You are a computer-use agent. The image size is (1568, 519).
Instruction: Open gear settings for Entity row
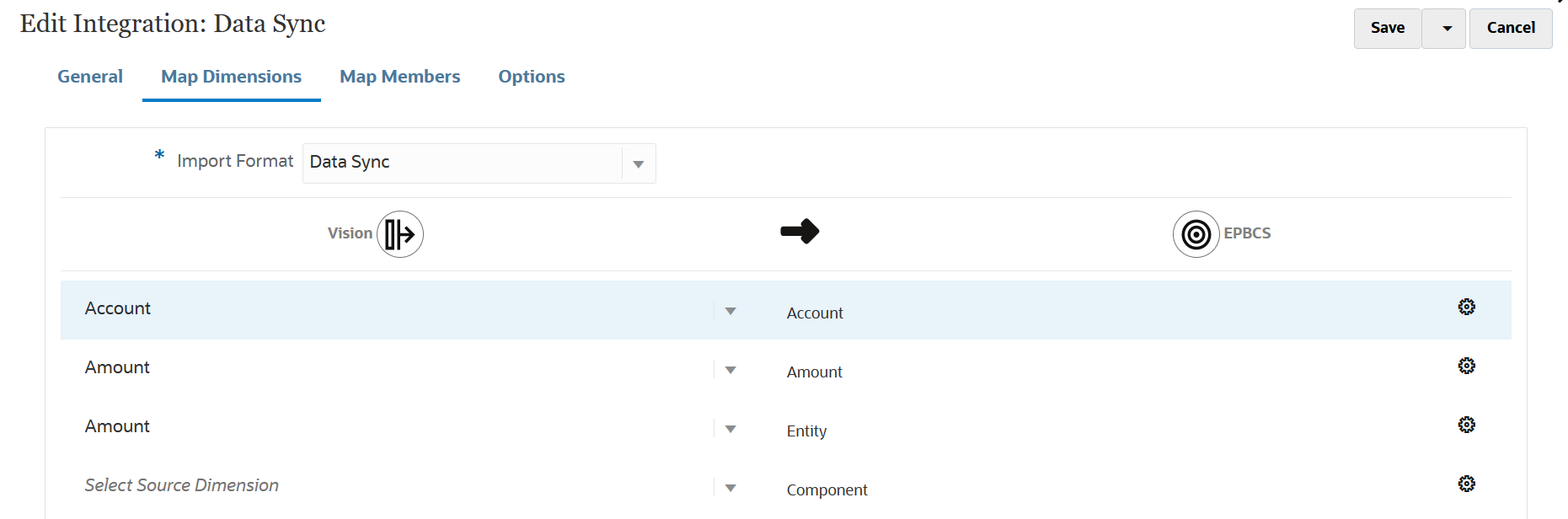(1466, 425)
